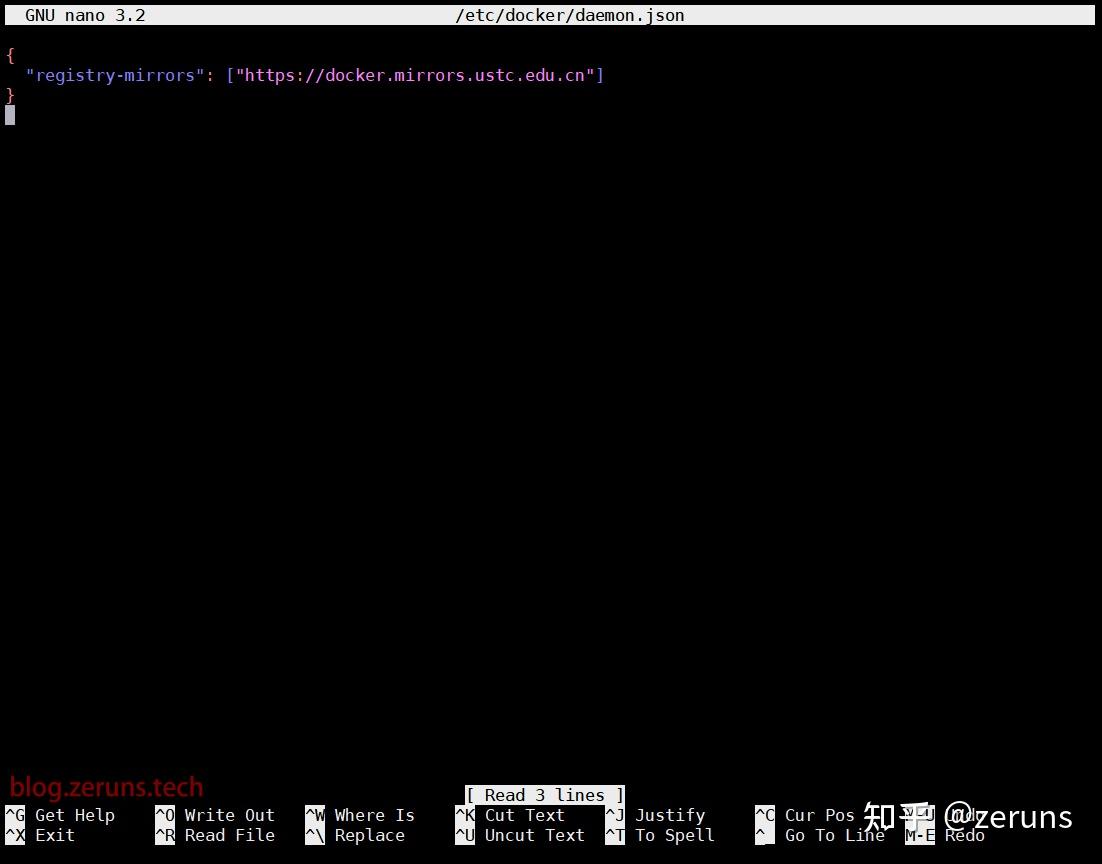Viewport: 1102px width, 864px height.
Task: Trigger Uncut Text command
Action: pyautogui.click(x=534, y=835)
